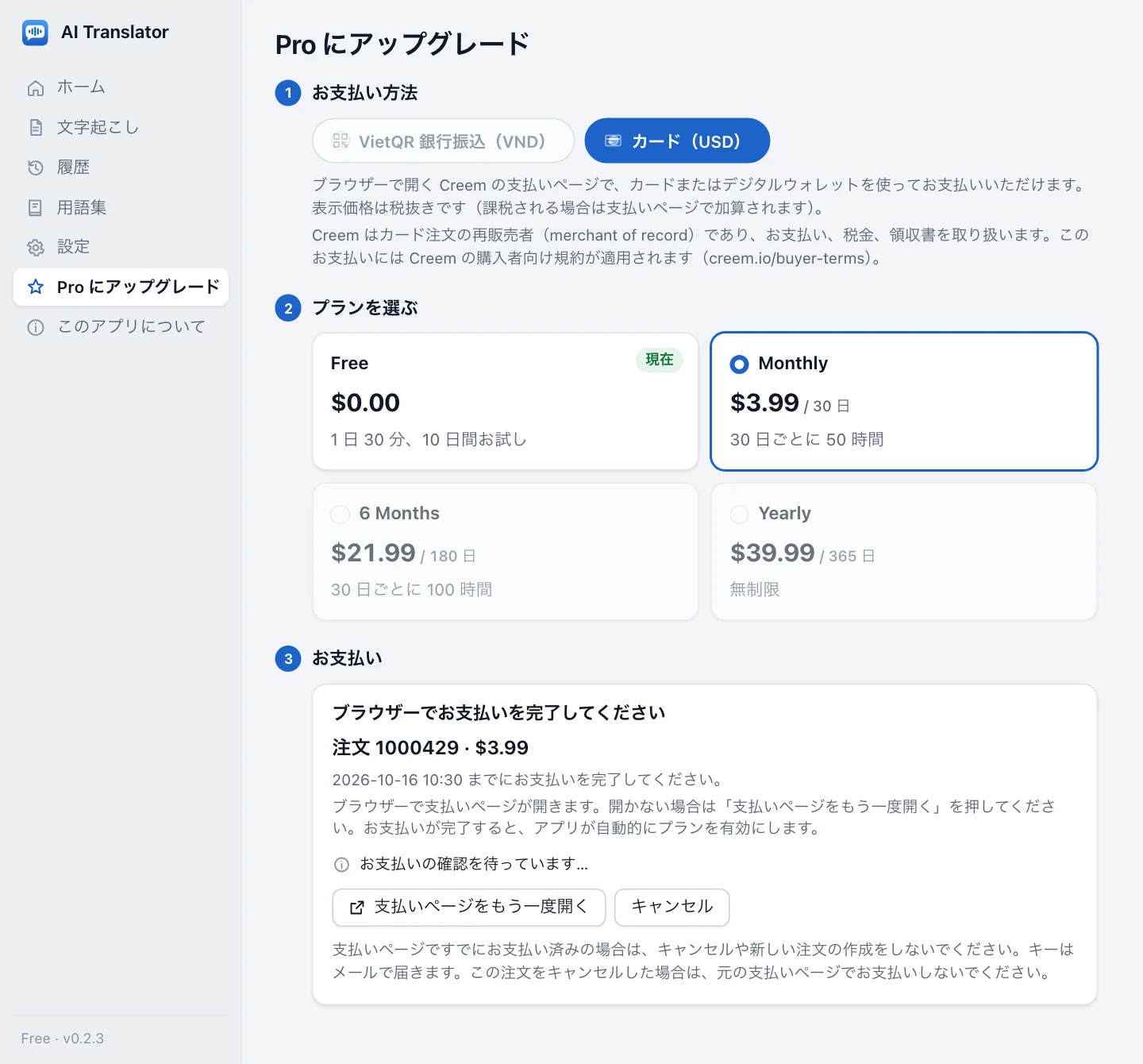The width and height of the screenshot is (1143, 1064).
Task: Select the 6 Months plan radio button
Action: pyautogui.click(x=340, y=515)
